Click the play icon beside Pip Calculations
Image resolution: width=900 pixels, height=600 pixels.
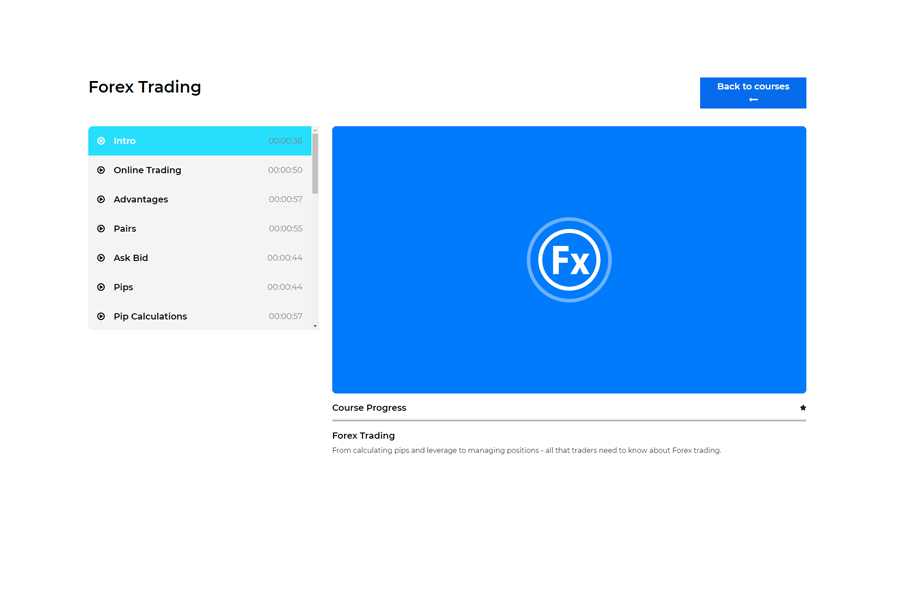(101, 316)
